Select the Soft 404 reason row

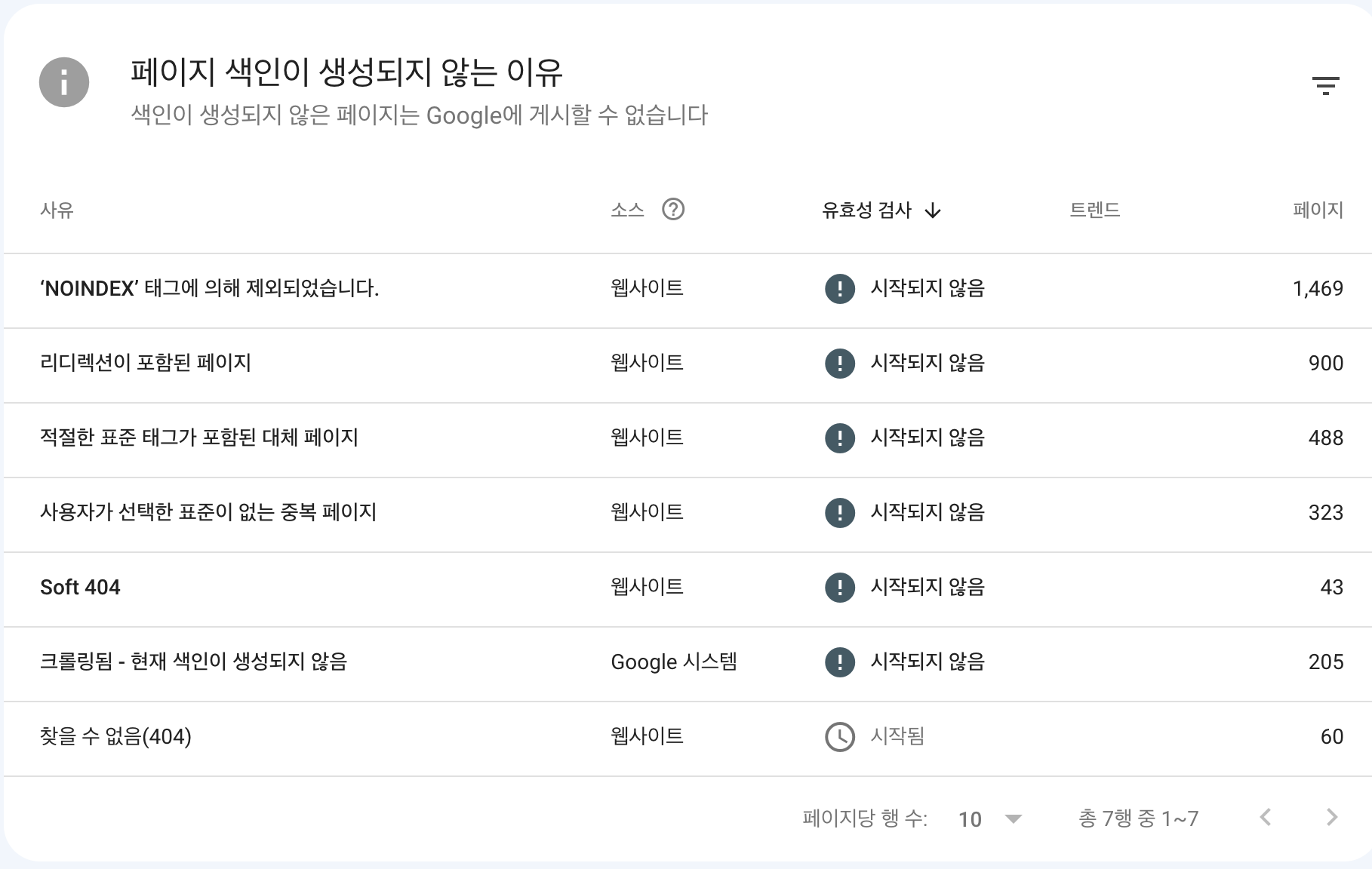(80, 587)
